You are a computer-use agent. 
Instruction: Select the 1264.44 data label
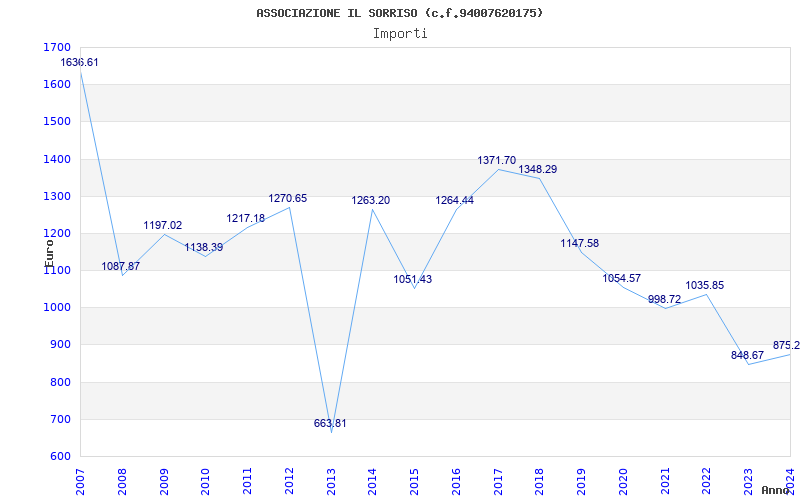(455, 200)
